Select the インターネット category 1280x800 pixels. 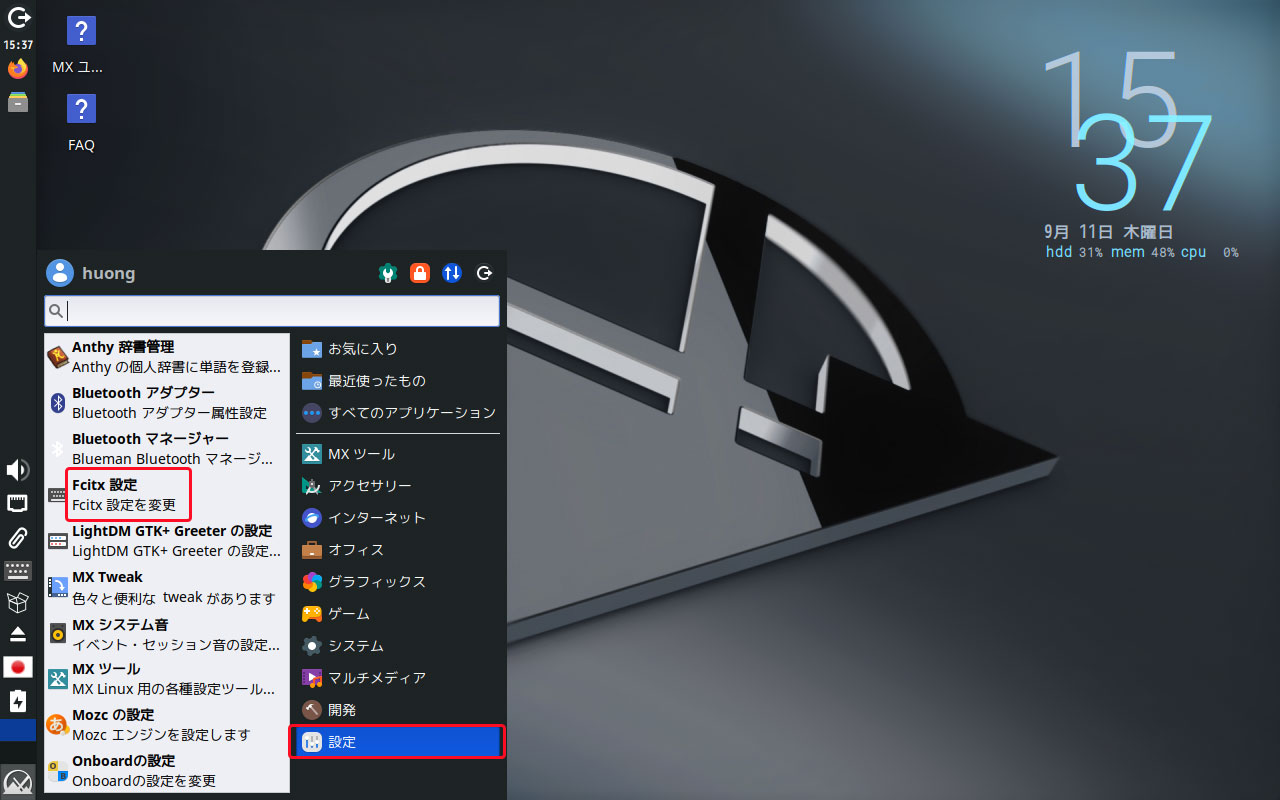point(398,518)
